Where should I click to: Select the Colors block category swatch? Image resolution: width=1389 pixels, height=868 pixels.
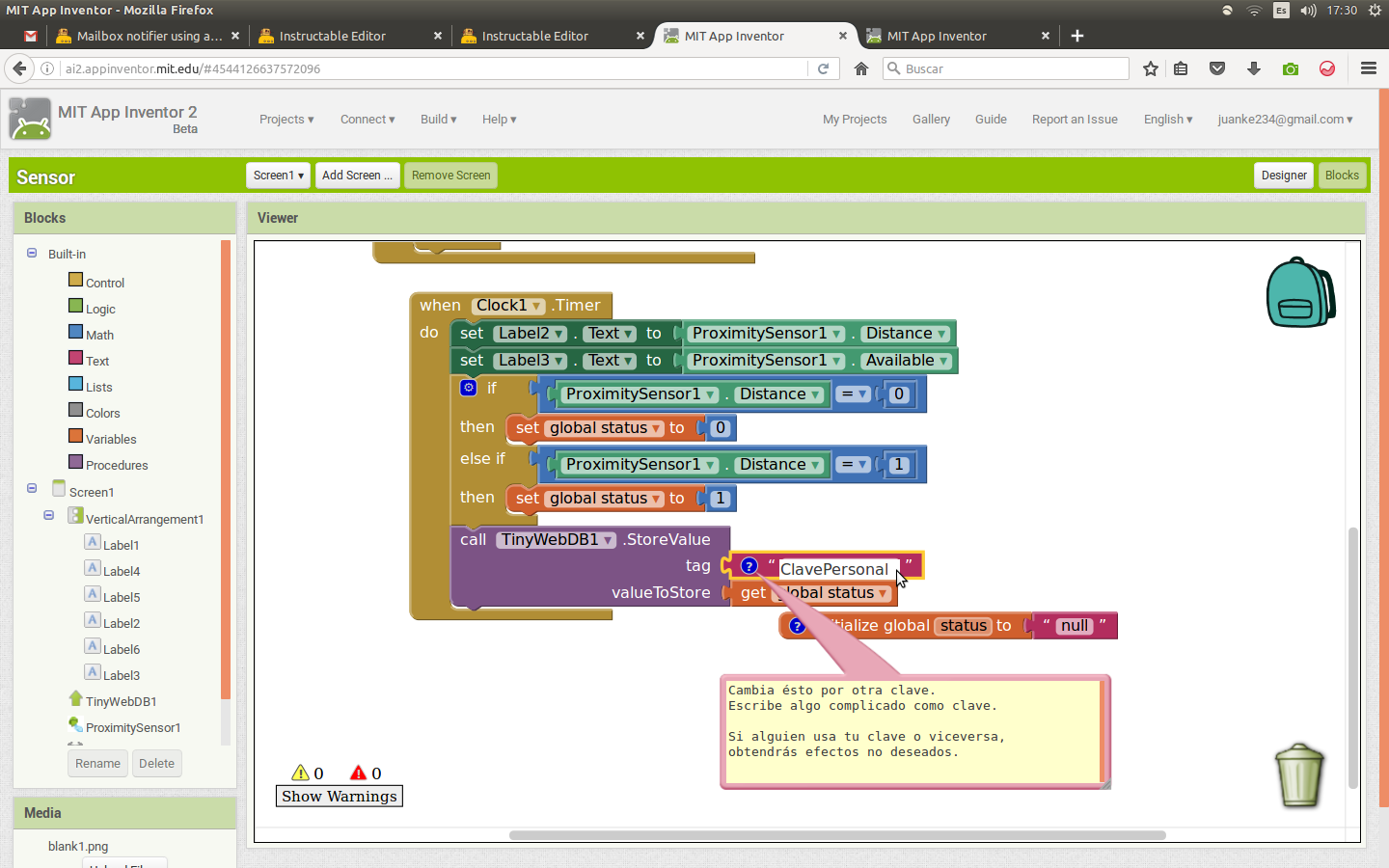click(x=76, y=410)
